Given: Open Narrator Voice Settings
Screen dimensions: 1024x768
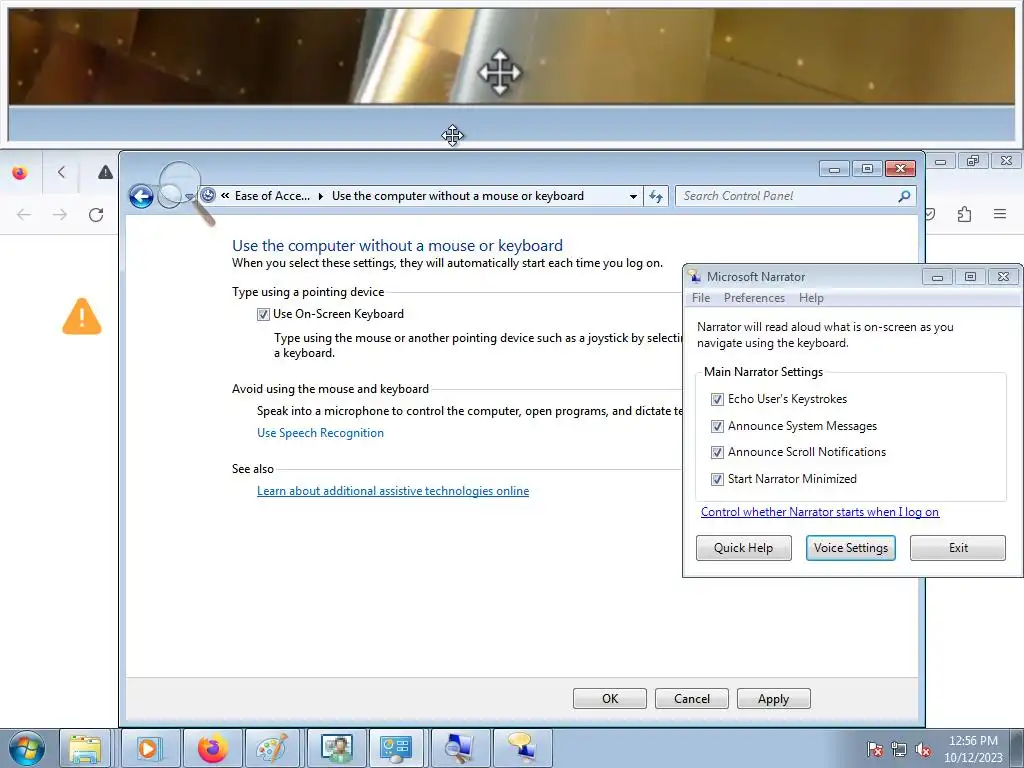Looking at the screenshot, I should point(851,548).
